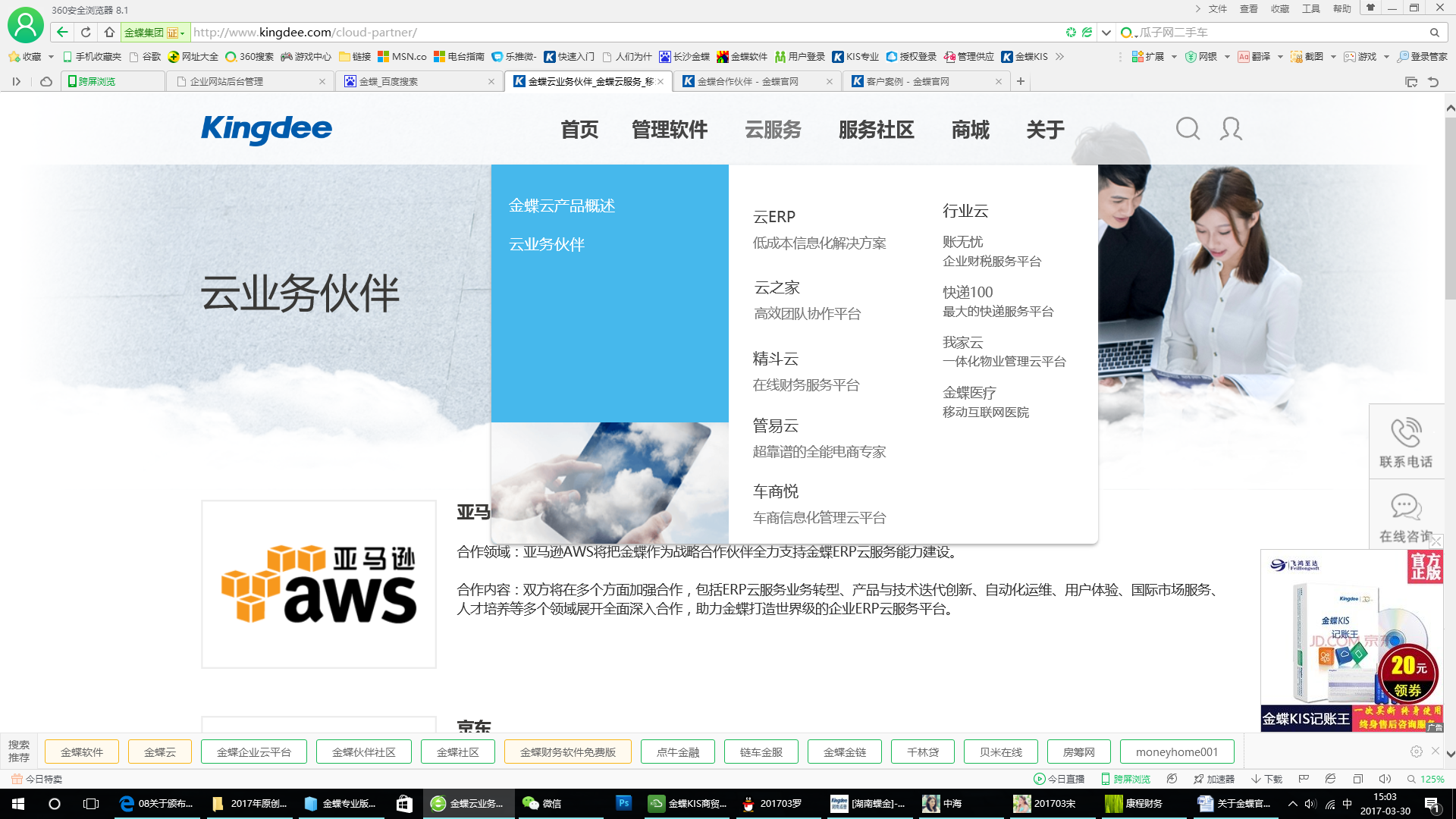Click the 125% zoom level control
The image size is (1456, 819).
tap(1426, 779)
